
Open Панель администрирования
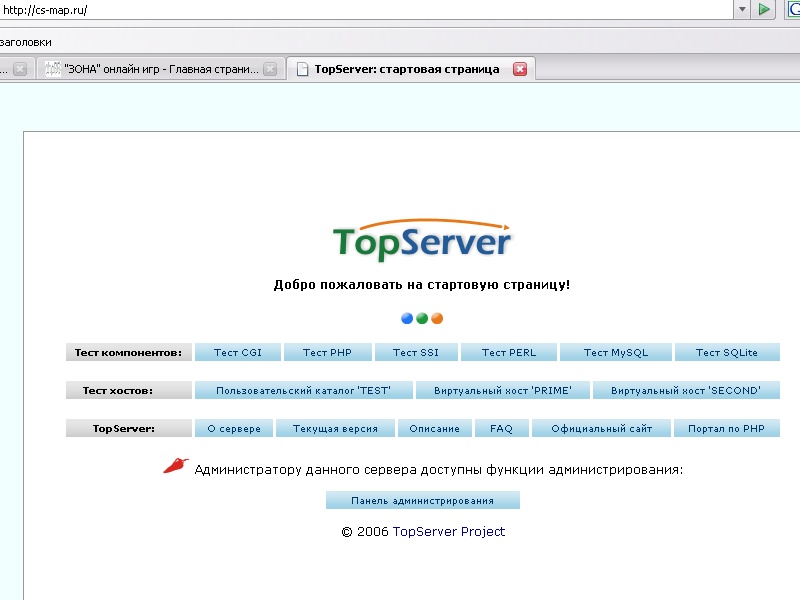tap(423, 500)
